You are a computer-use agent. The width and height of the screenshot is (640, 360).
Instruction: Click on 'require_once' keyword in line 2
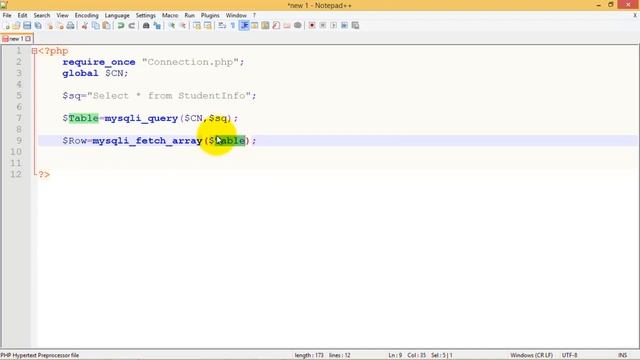point(99,62)
